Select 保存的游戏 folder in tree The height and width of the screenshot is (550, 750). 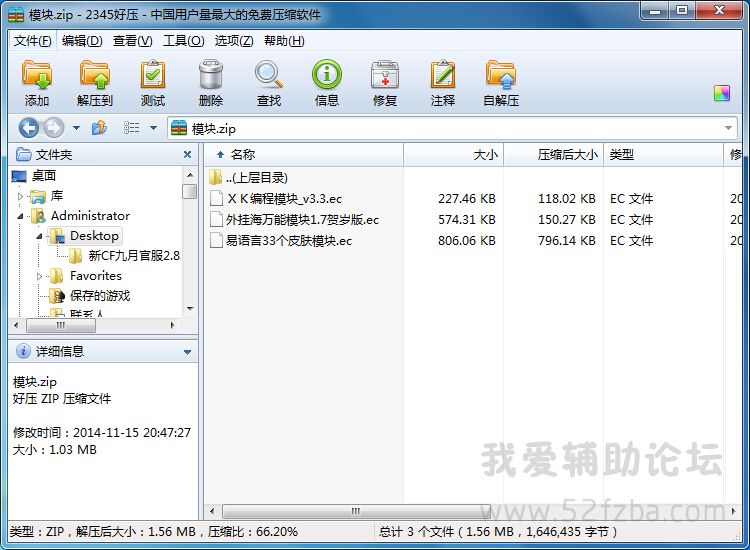tap(99, 296)
